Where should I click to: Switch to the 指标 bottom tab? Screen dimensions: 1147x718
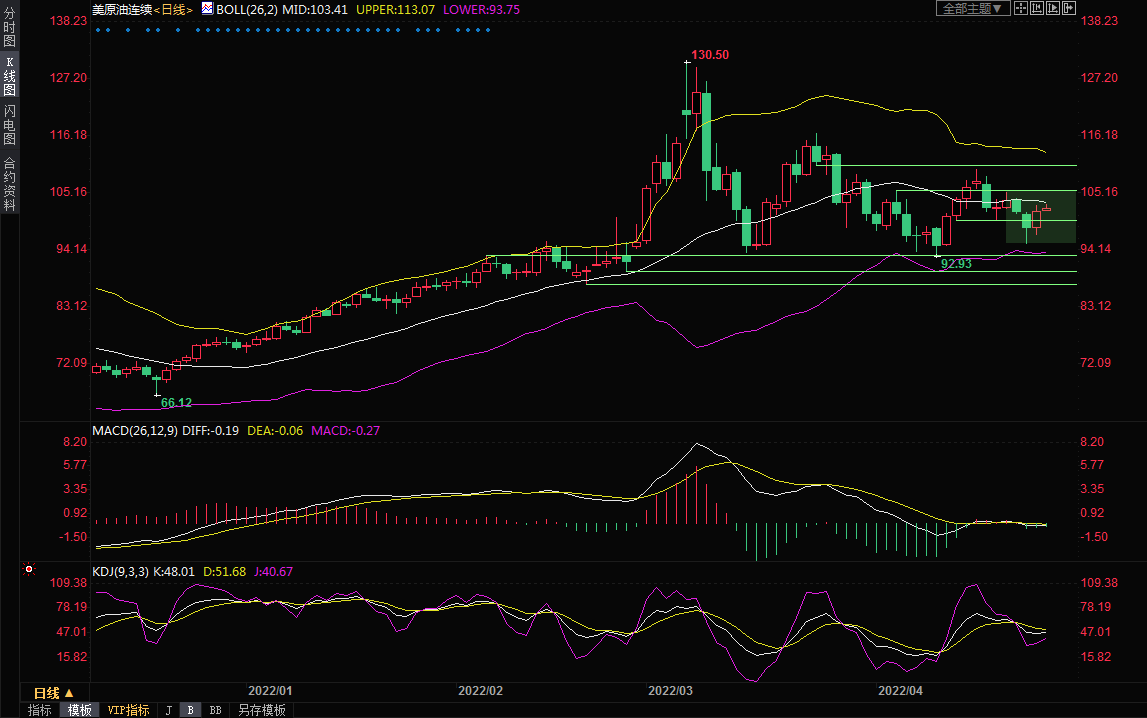(40, 710)
